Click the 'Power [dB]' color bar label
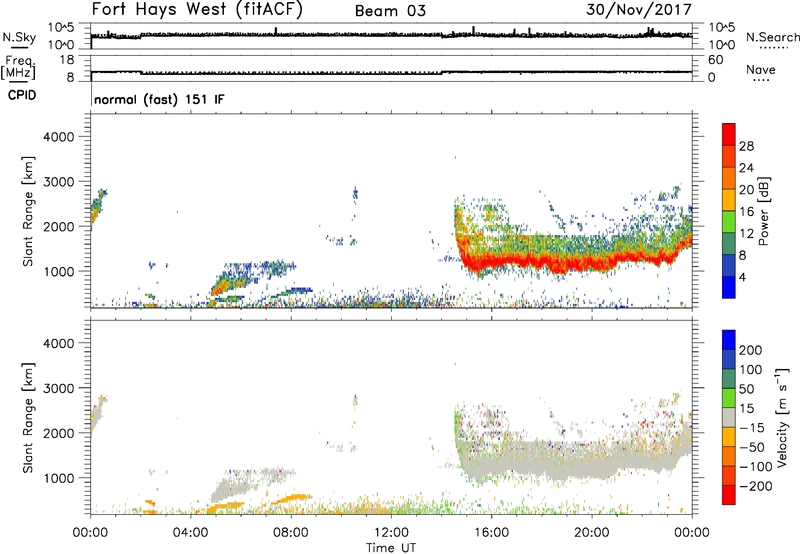Image resolution: width=800 pixels, height=554 pixels. (x=763, y=211)
